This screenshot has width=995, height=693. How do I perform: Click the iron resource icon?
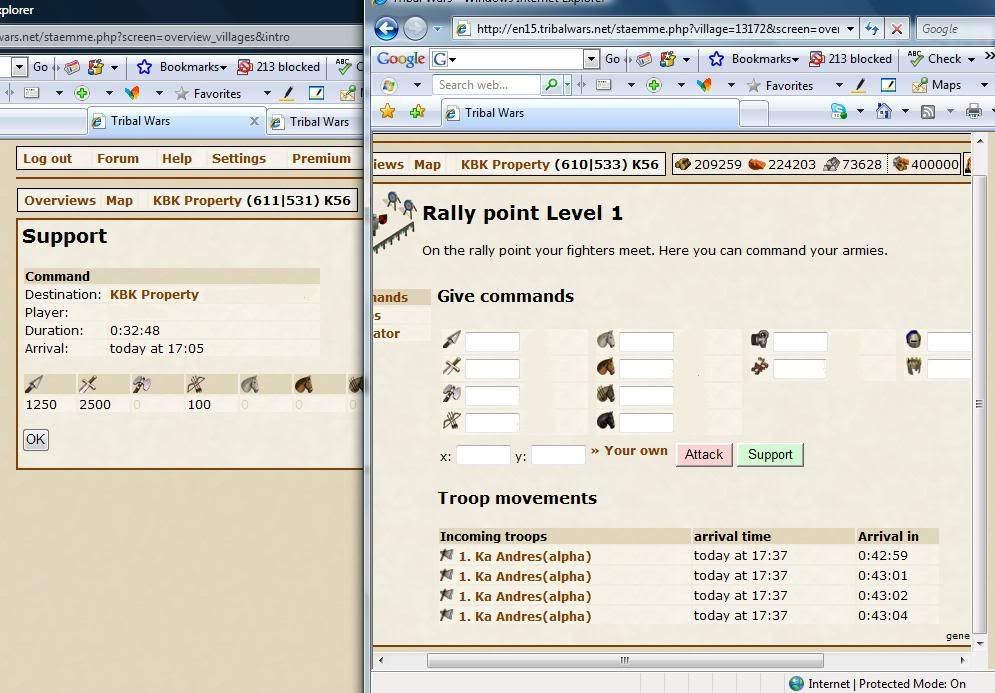(x=831, y=164)
